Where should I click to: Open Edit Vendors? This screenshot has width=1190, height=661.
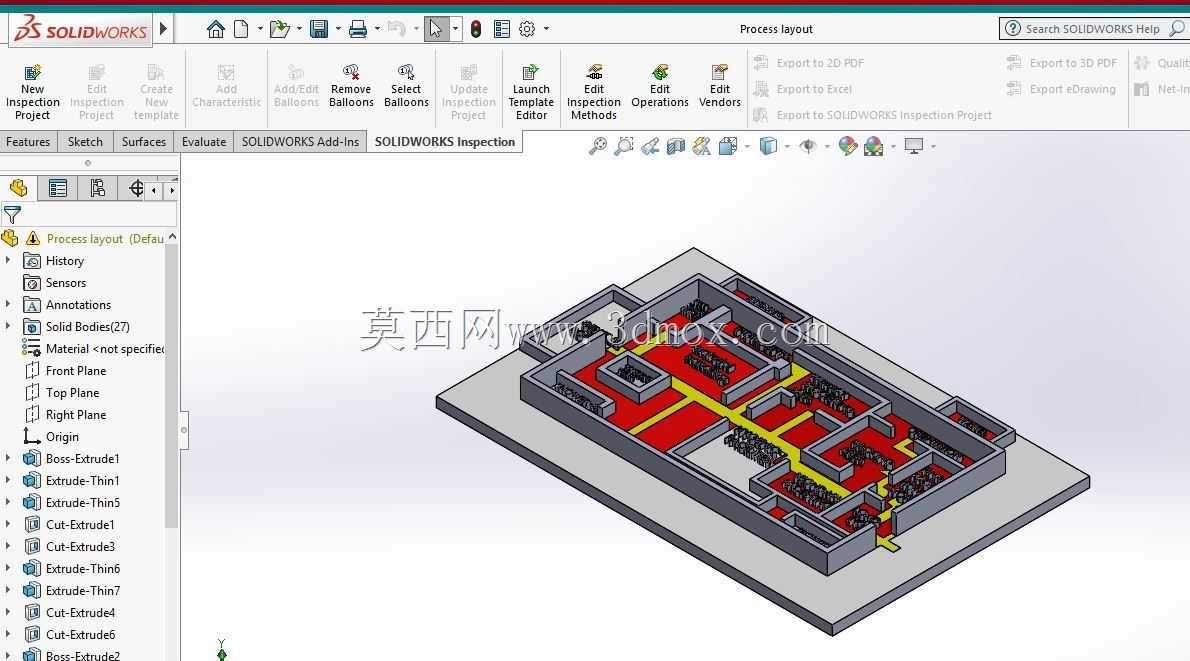pyautogui.click(x=719, y=84)
